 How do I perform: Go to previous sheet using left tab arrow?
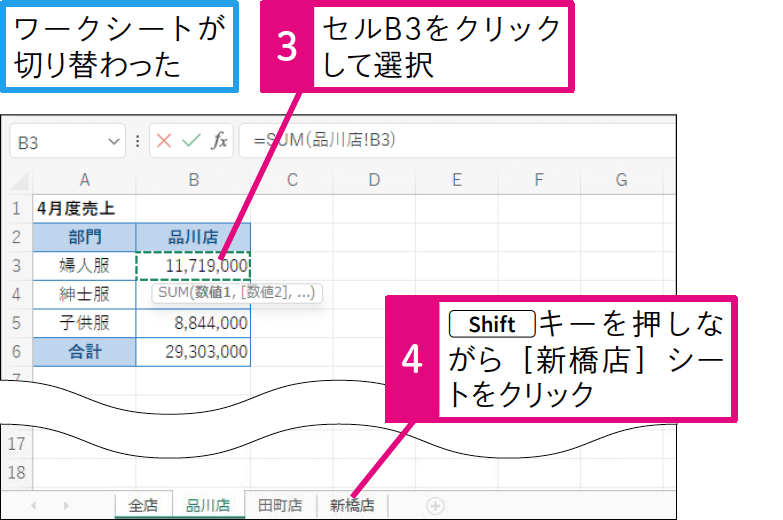[x=33, y=506]
